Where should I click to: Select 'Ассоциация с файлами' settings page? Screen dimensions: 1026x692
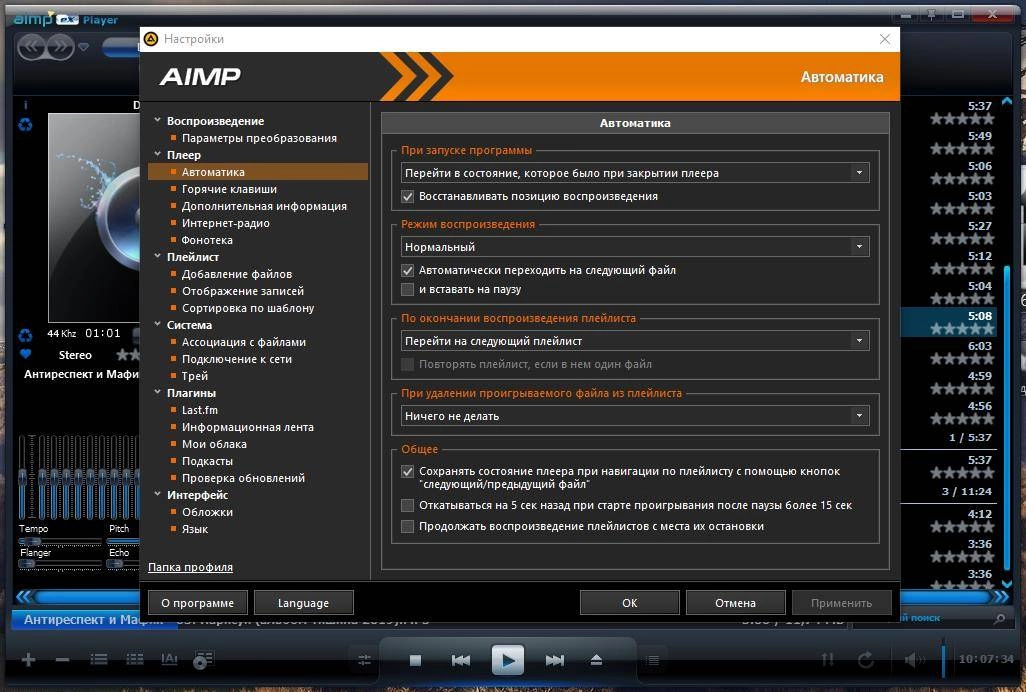pos(243,342)
